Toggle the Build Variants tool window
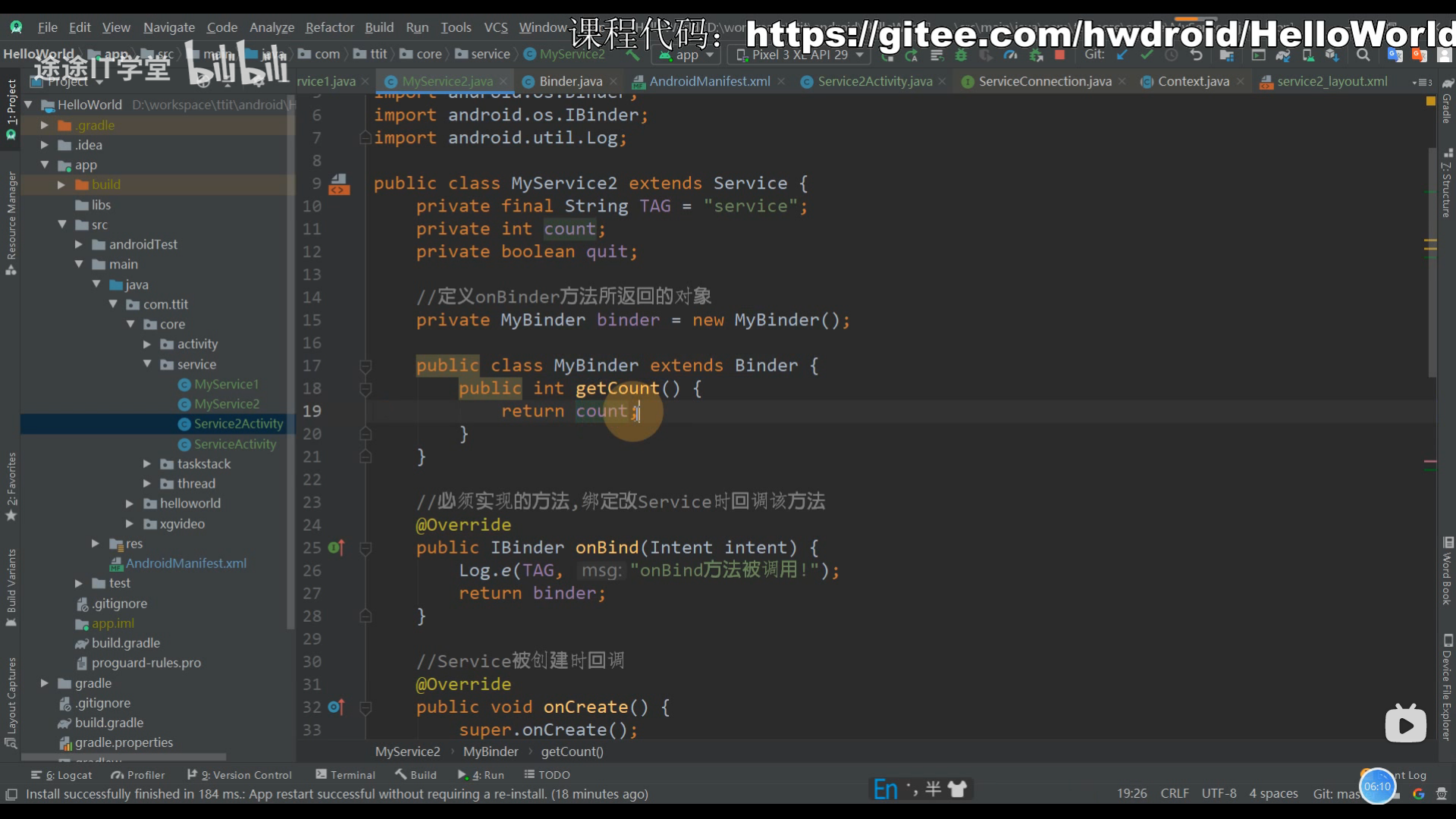The width and height of the screenshot is (1456, 819). 11,588
